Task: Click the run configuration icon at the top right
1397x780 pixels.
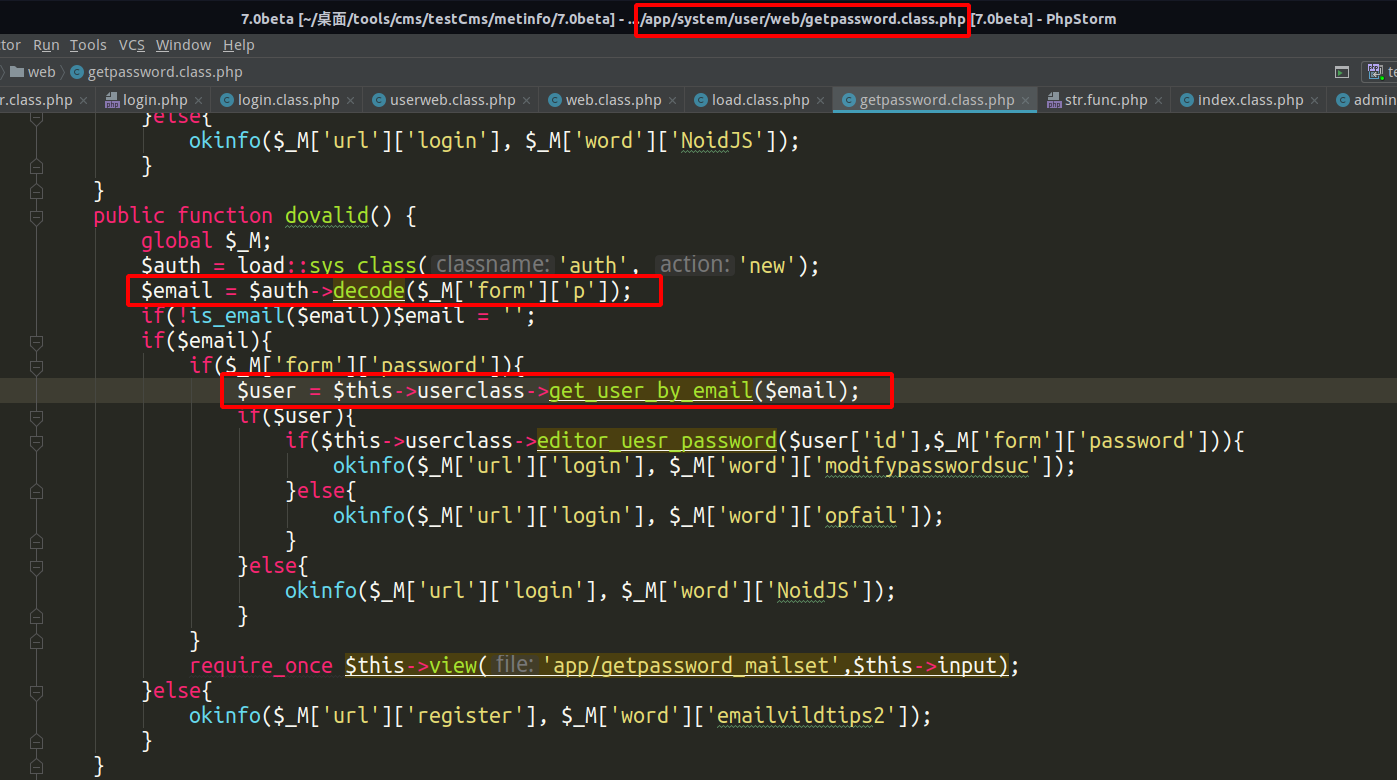Action: [1377, 72]
